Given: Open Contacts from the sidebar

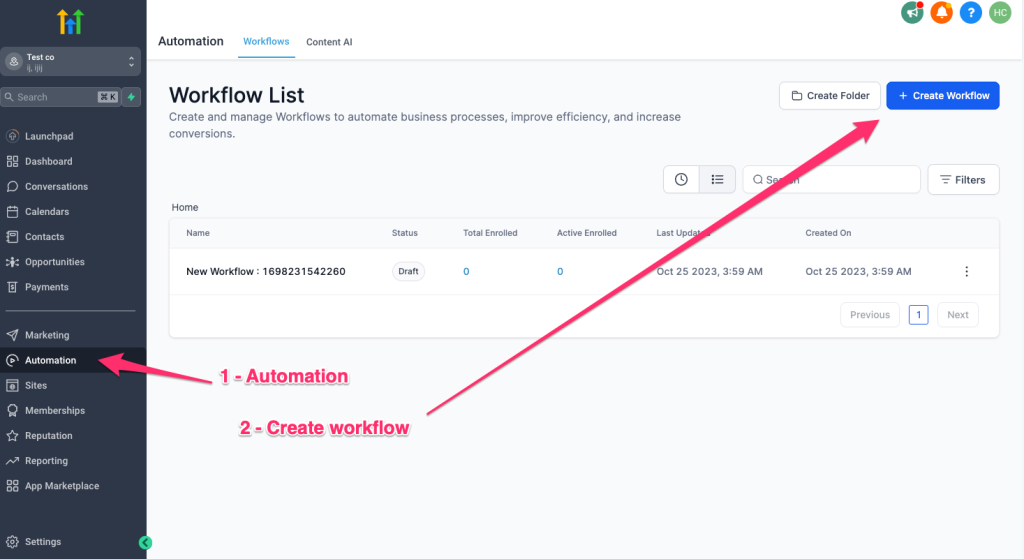Looking at the screenshot, I should tap(44, 236).
